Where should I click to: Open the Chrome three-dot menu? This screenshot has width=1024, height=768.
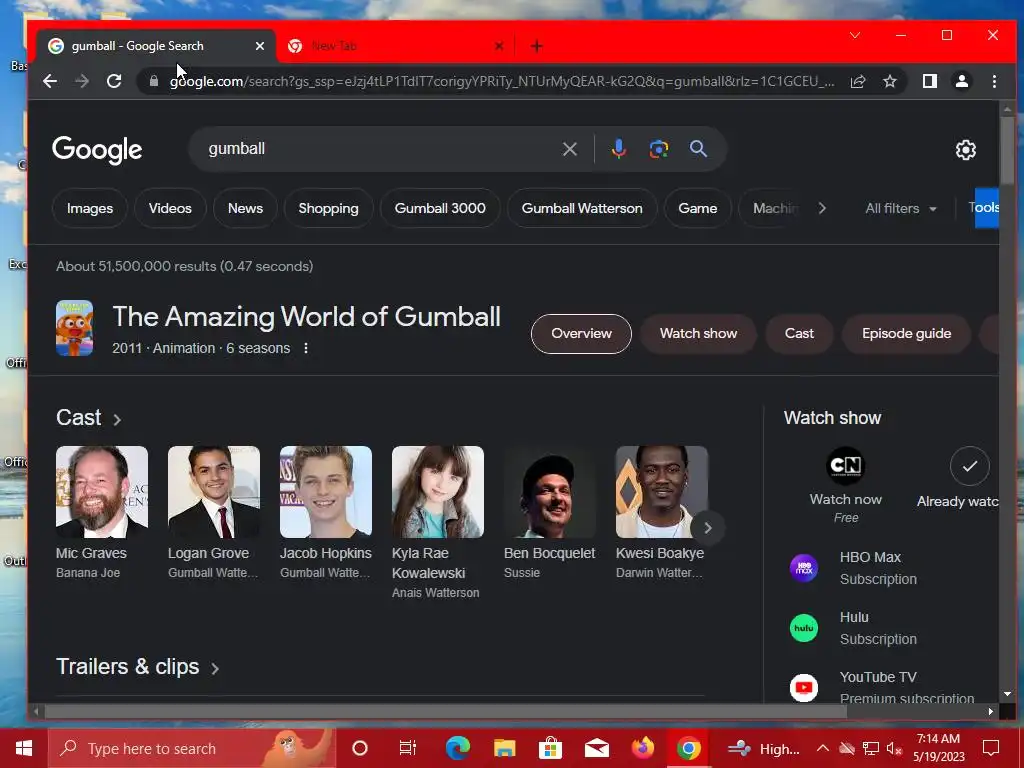click(x=994, y=81)
